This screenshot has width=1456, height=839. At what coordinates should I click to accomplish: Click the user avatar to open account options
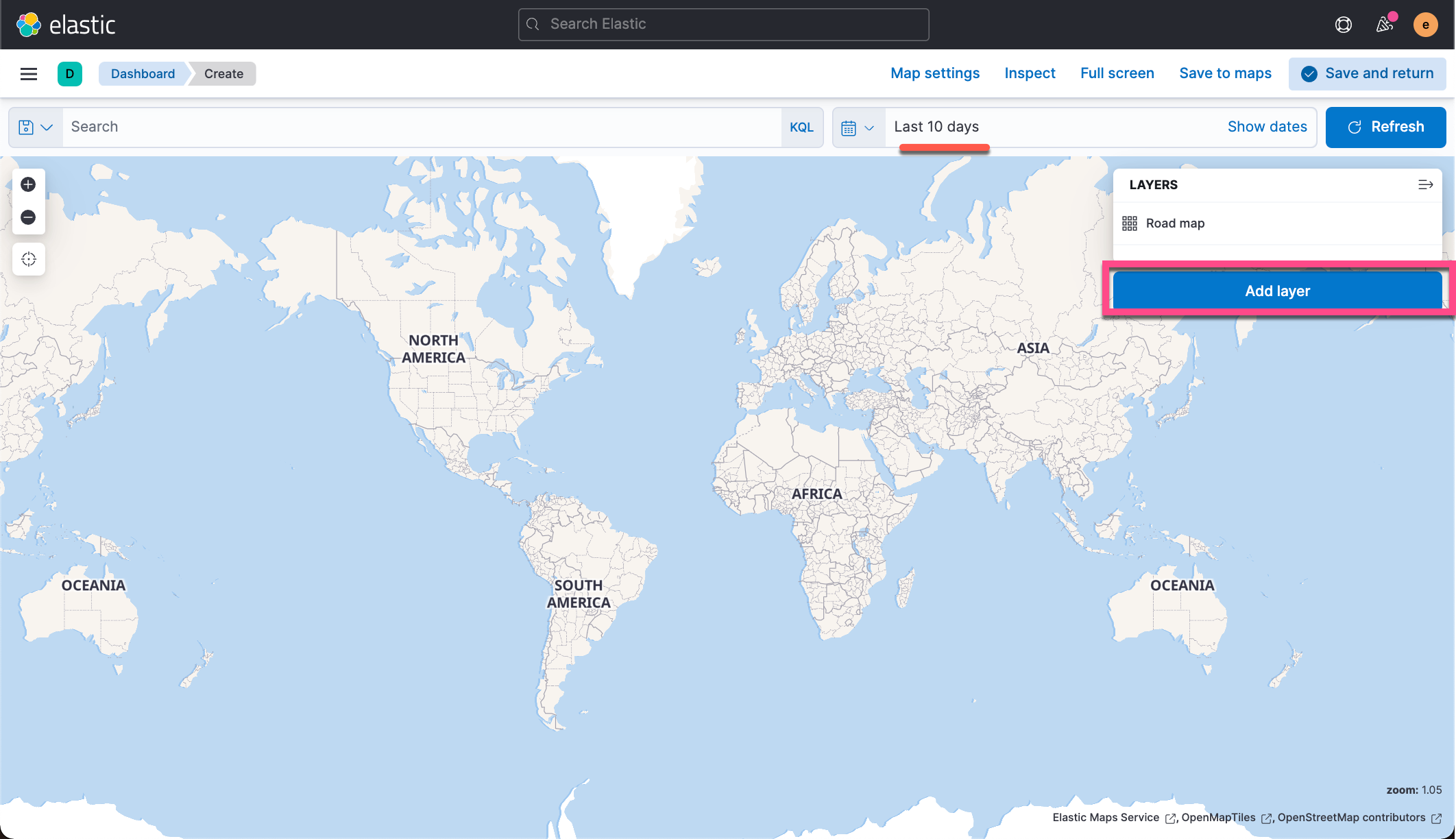[x=1426, y=24]
